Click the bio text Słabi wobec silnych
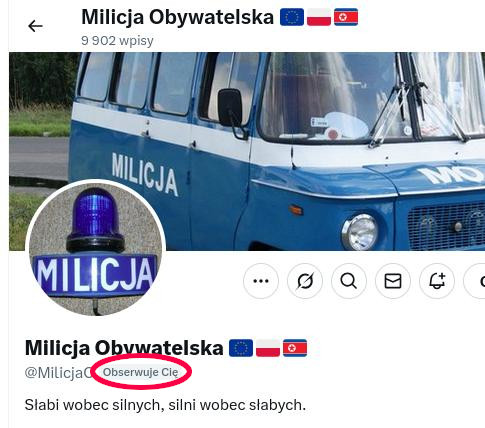This screenshot has height=428, width=485. pyautogui.click(x=165, y=405)
